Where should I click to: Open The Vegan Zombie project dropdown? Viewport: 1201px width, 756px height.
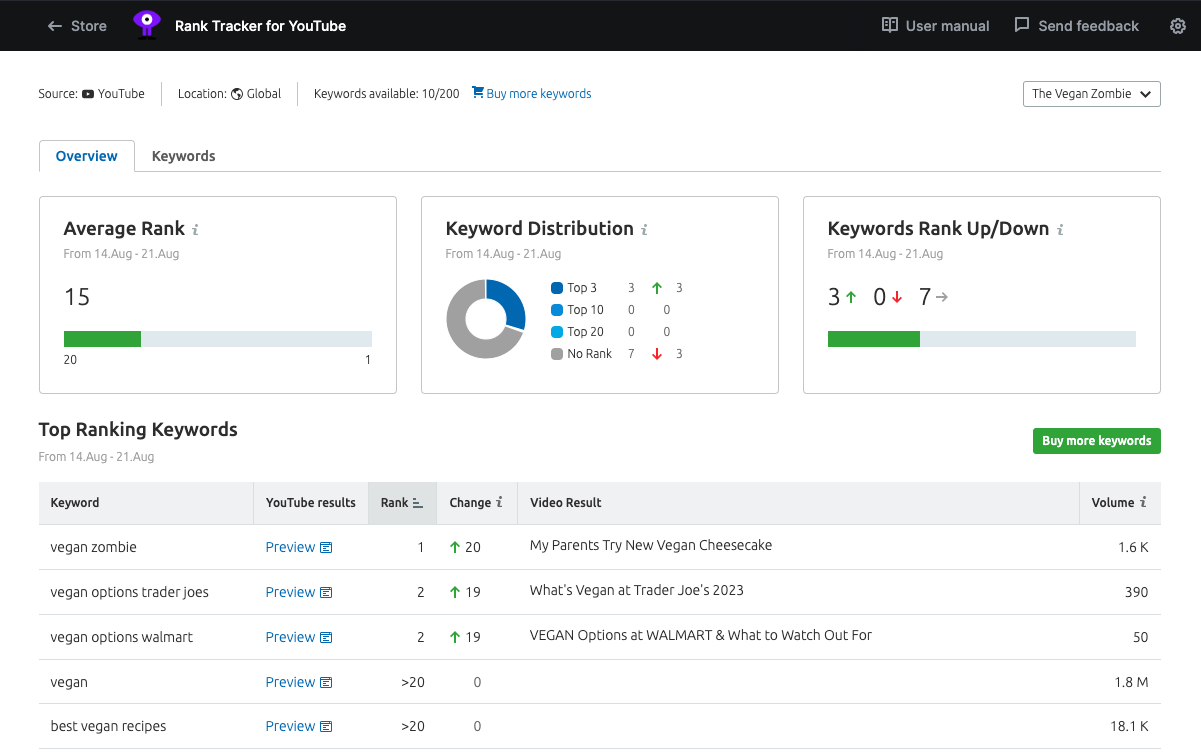(1091, 93)
